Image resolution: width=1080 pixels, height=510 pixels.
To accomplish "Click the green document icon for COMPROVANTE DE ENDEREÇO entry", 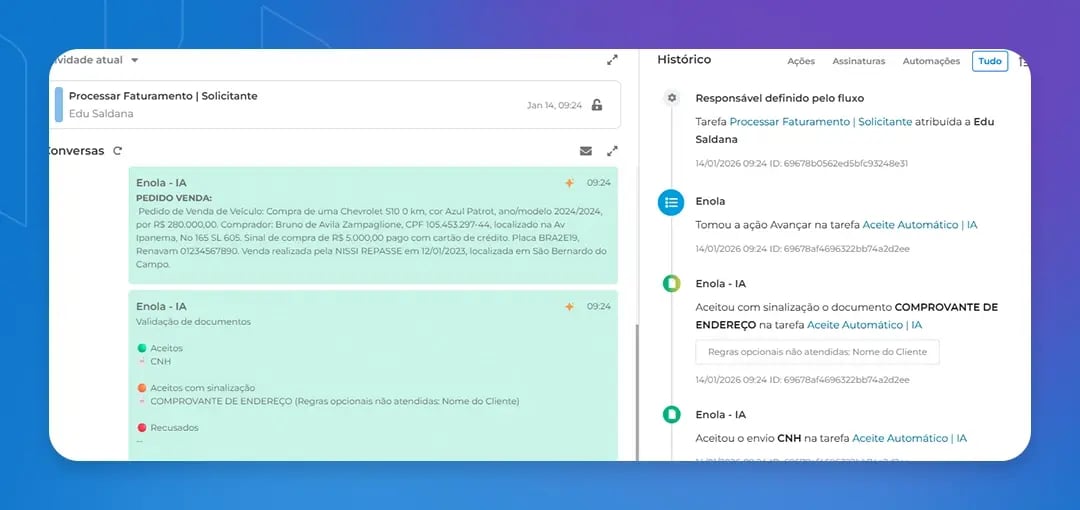I will [x=672, y=283].
